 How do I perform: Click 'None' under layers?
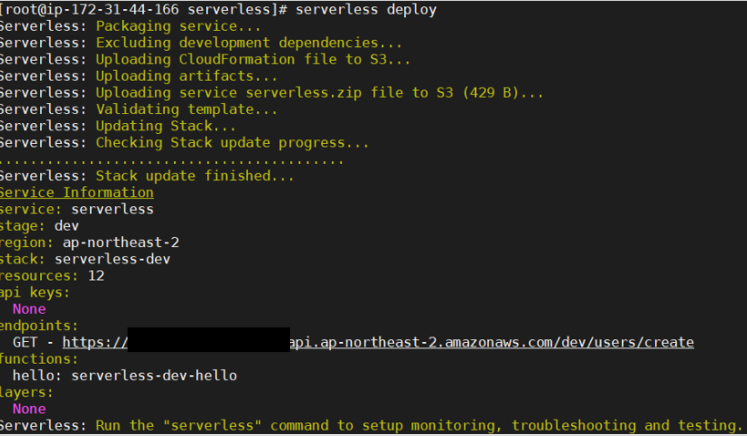pyautogui.click(x=29, y=409)
